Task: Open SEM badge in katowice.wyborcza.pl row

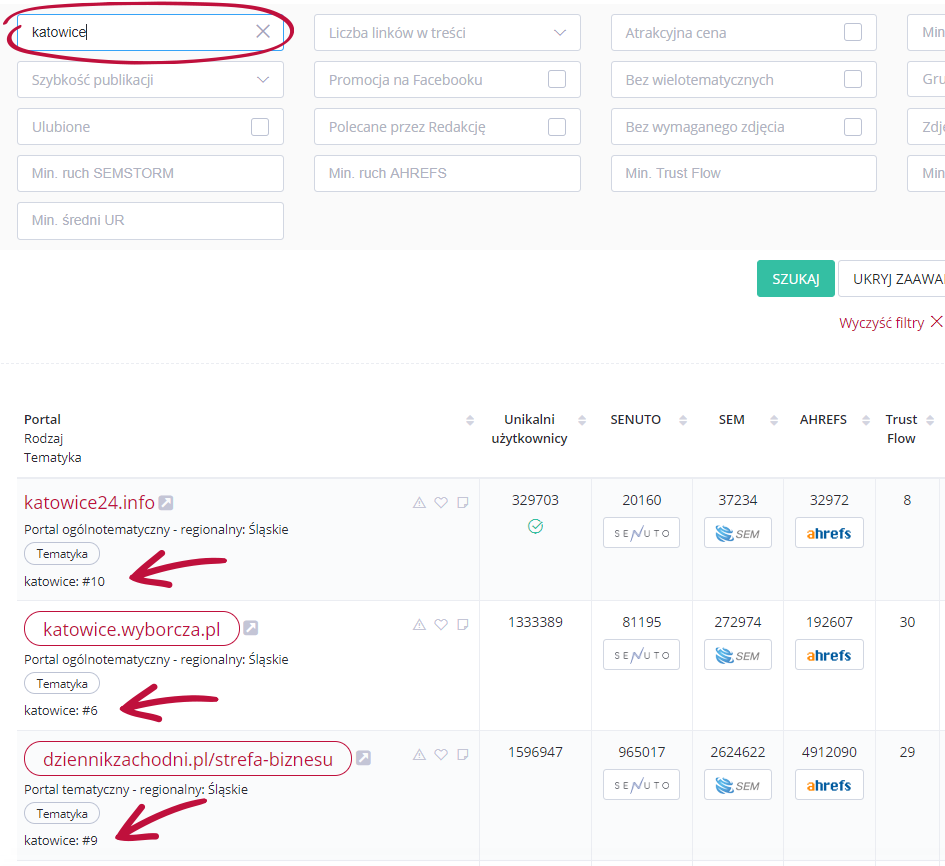Action: (x=738, y=654)
